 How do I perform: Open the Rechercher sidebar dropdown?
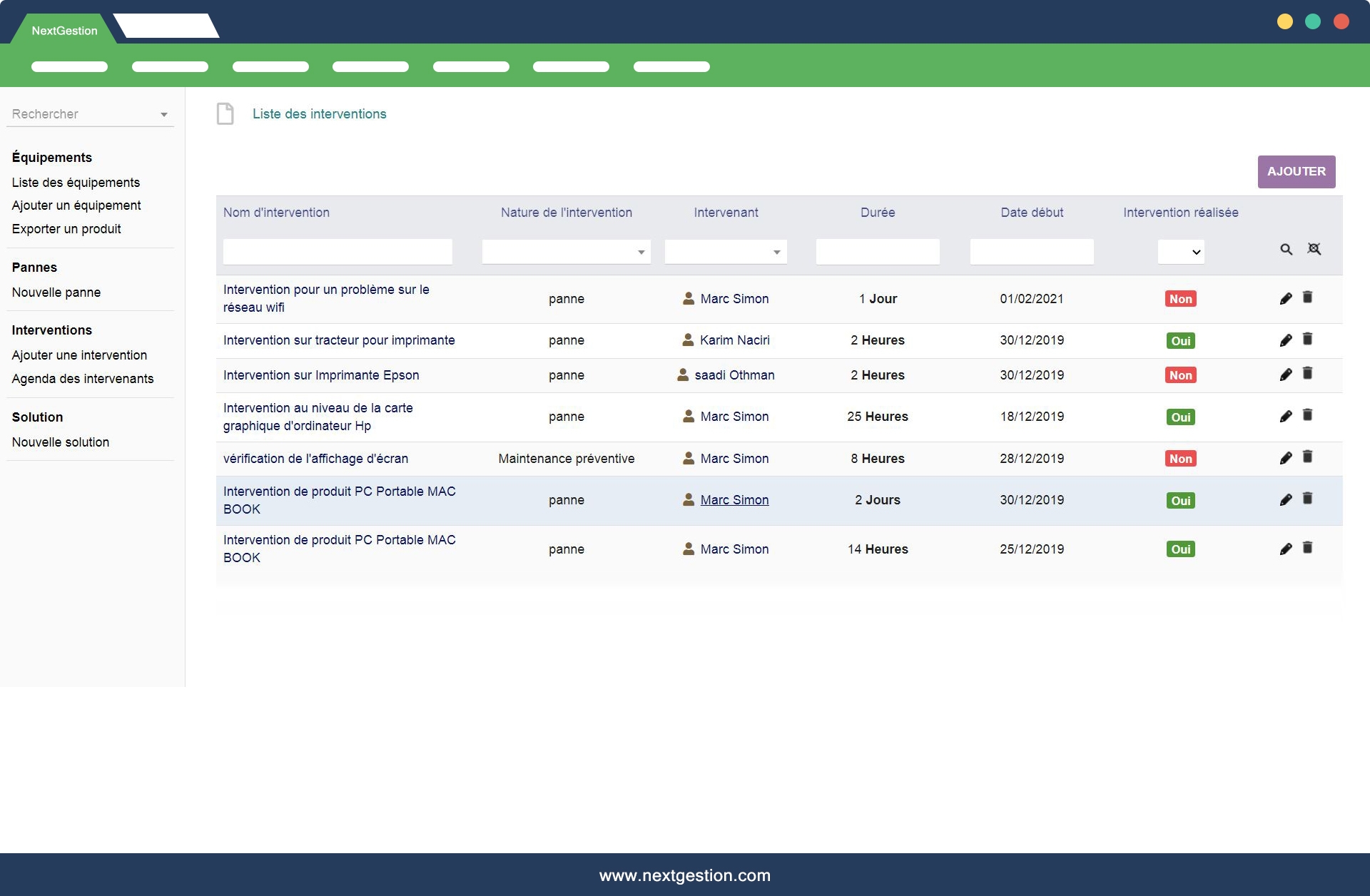coord(90,114)
